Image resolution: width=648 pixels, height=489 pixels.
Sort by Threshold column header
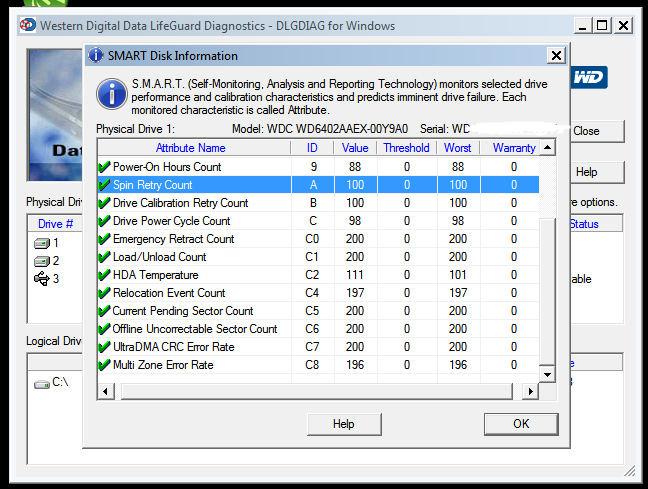[407, 148]
